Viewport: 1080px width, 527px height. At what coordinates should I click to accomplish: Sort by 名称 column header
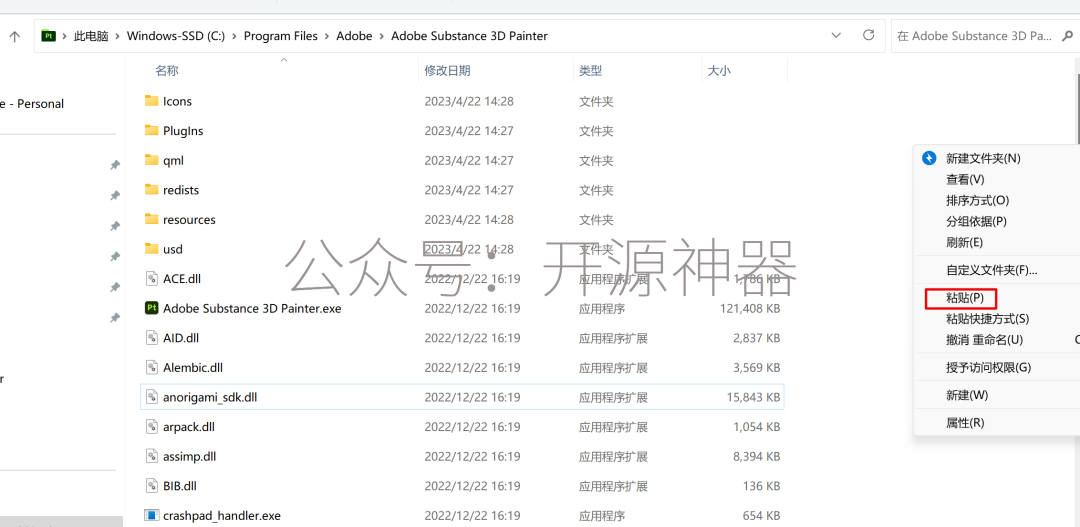point(167,70)
